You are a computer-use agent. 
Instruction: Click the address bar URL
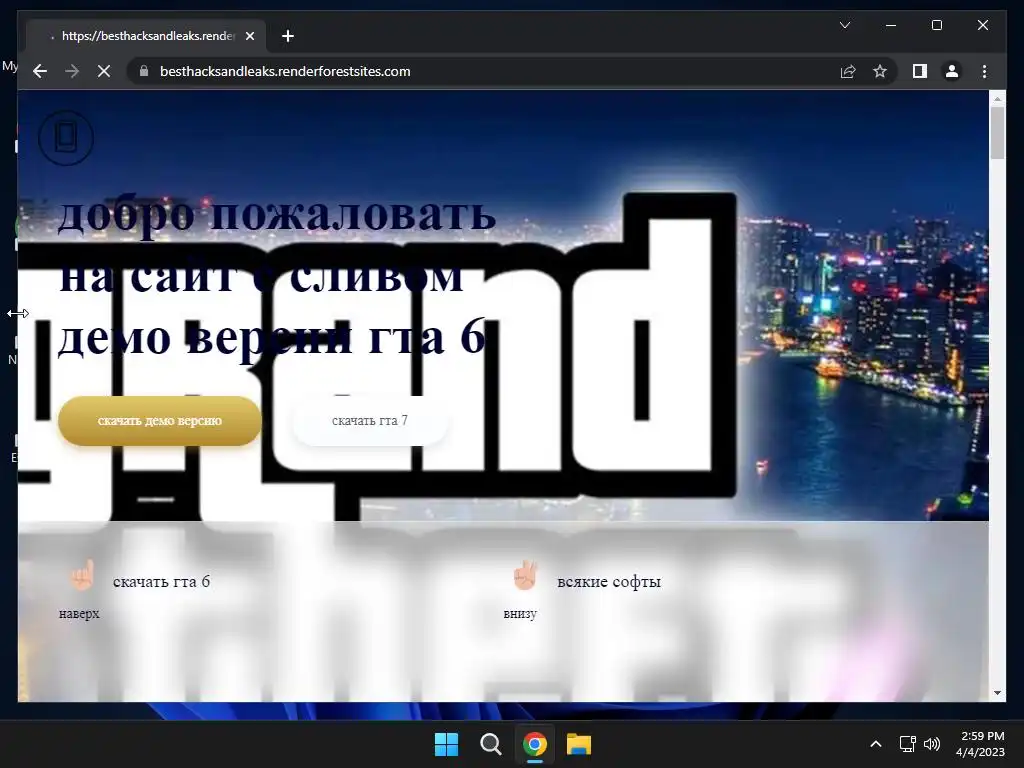[285, 71]
